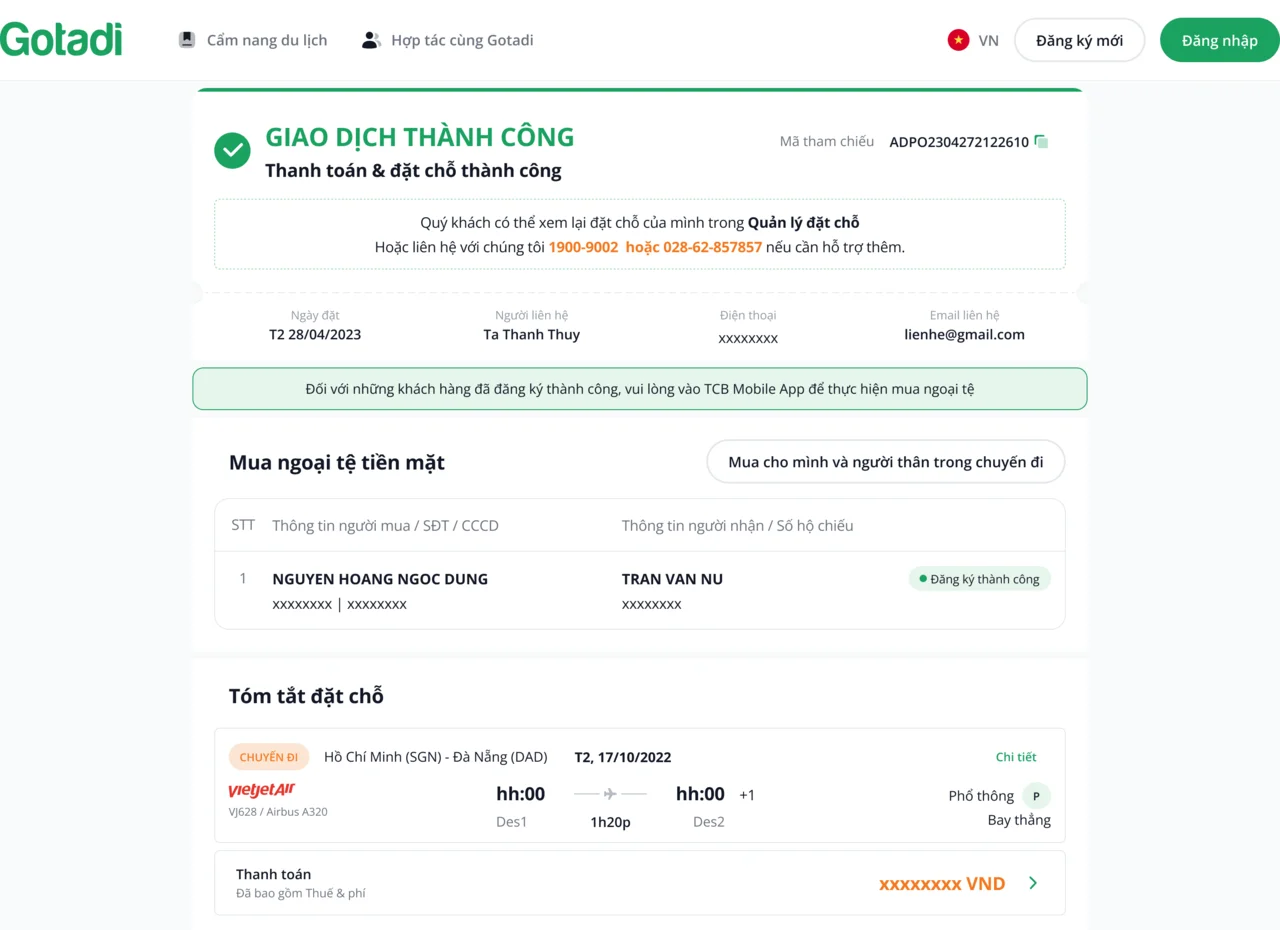
Task: Click the Đăng ký mới button
Action: pyautogui.click(x=1079, y=40)
